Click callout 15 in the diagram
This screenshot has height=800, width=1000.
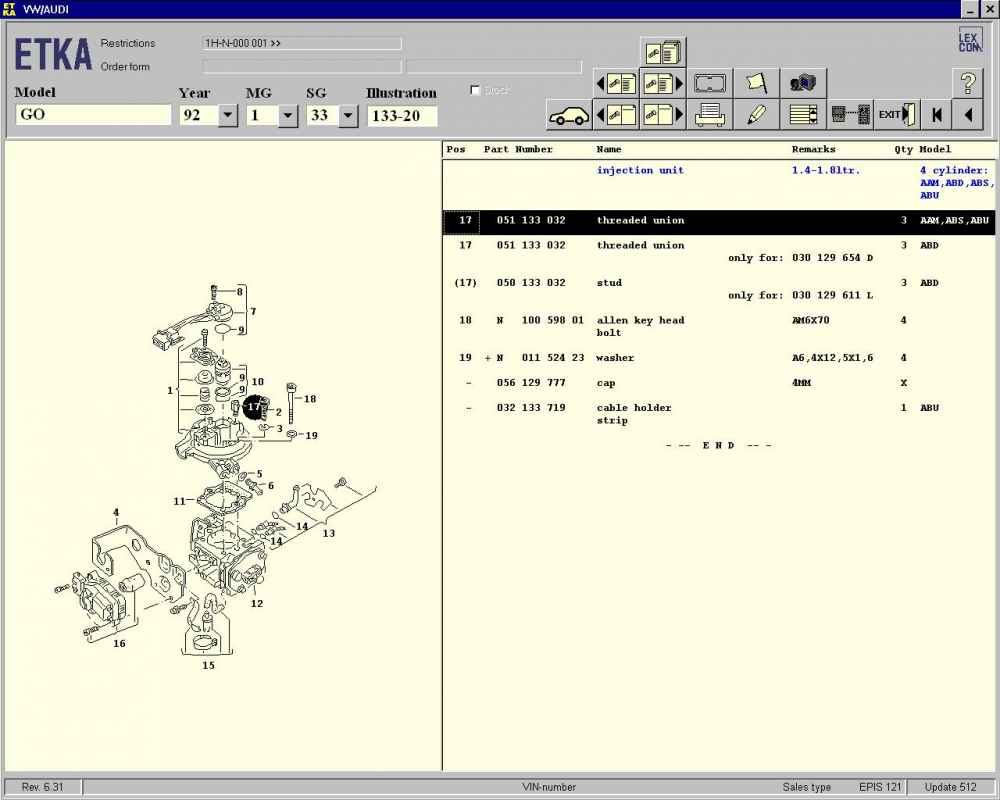click(x=209, y=665)
